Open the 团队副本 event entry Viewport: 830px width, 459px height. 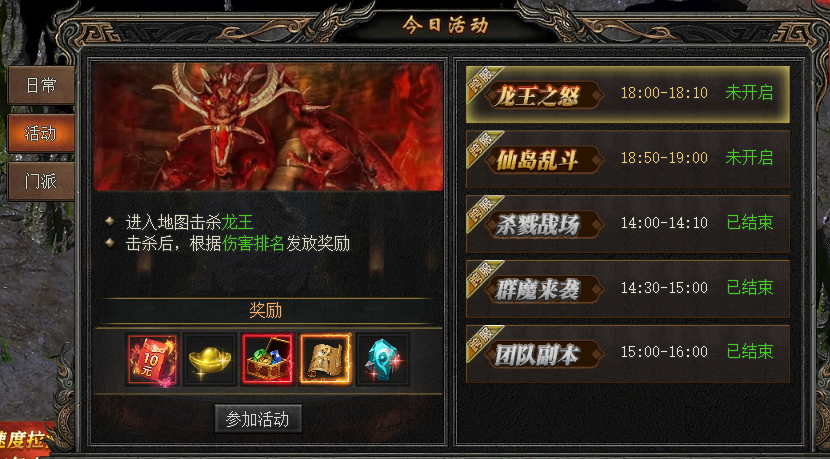(628, 353)
